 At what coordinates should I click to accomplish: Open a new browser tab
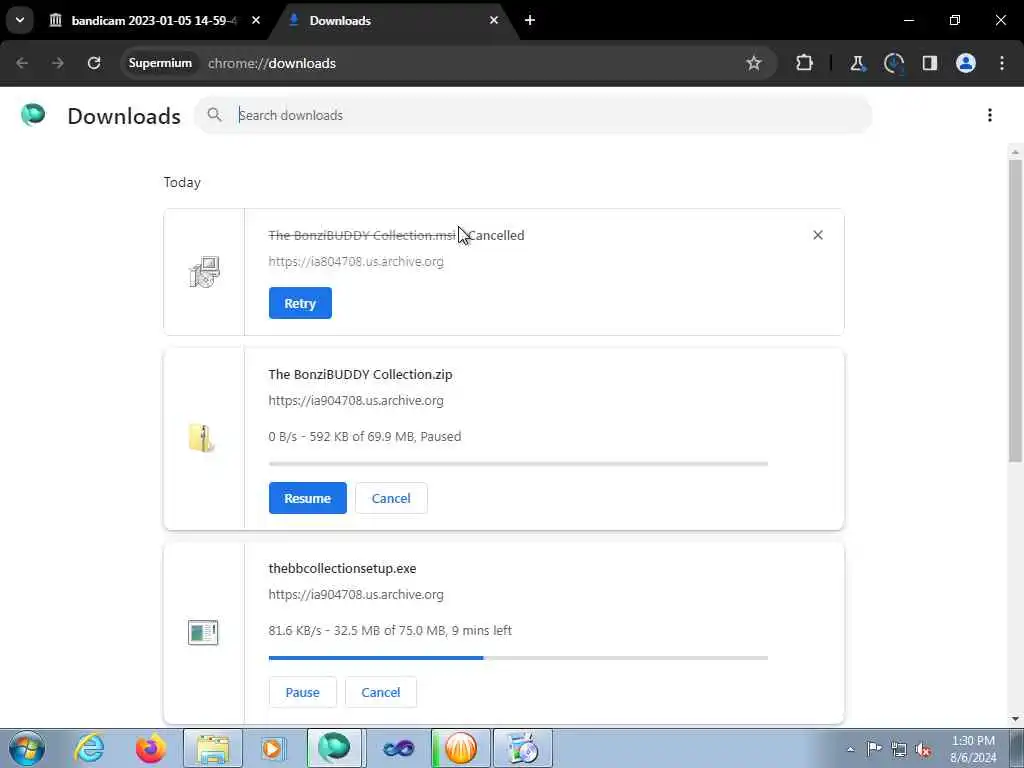click(x=530, y=20)
